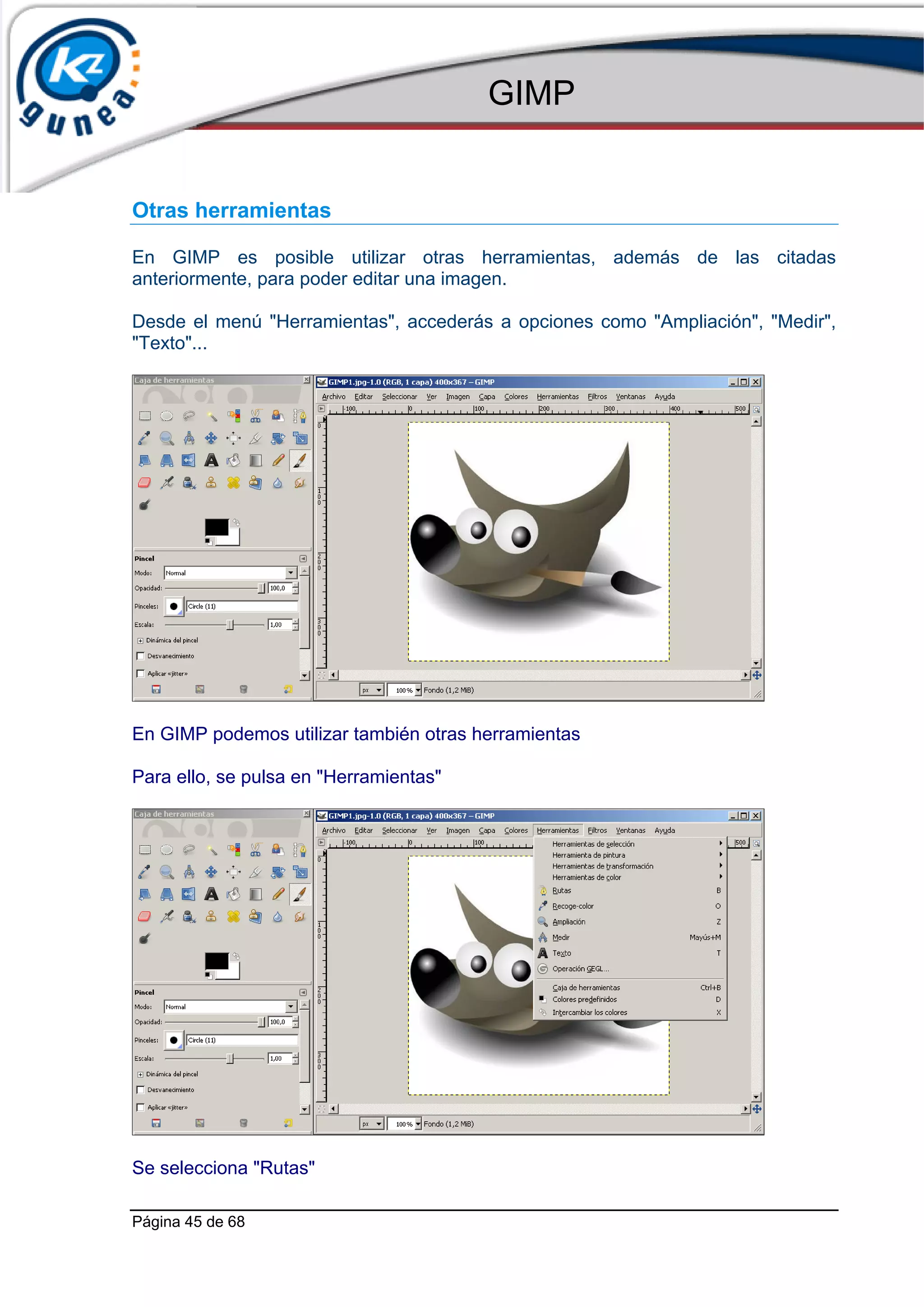Adjust Escala slider in upper toolbox

click(x=215, y=624)
